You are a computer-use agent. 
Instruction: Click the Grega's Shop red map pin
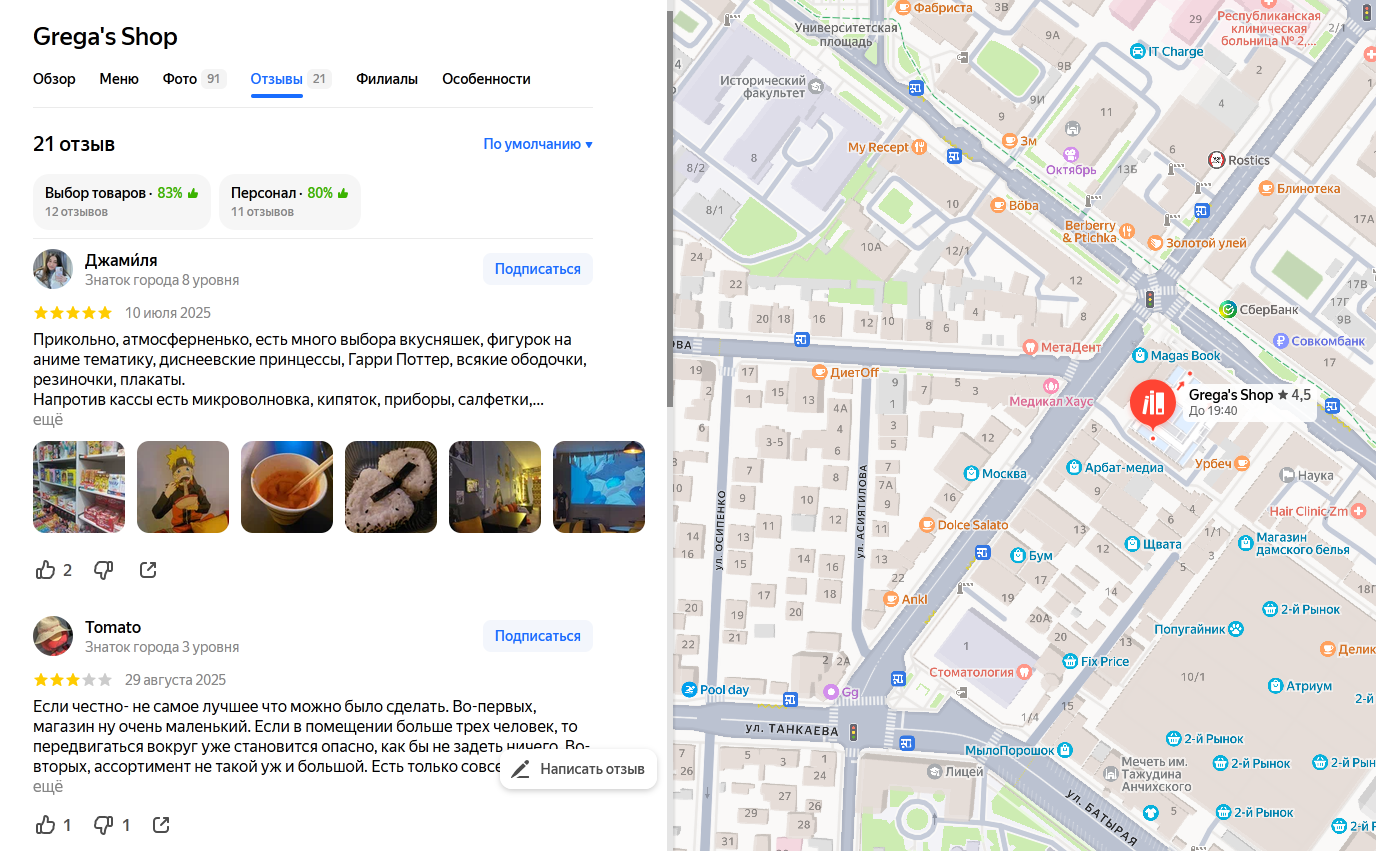(1153, 405)
